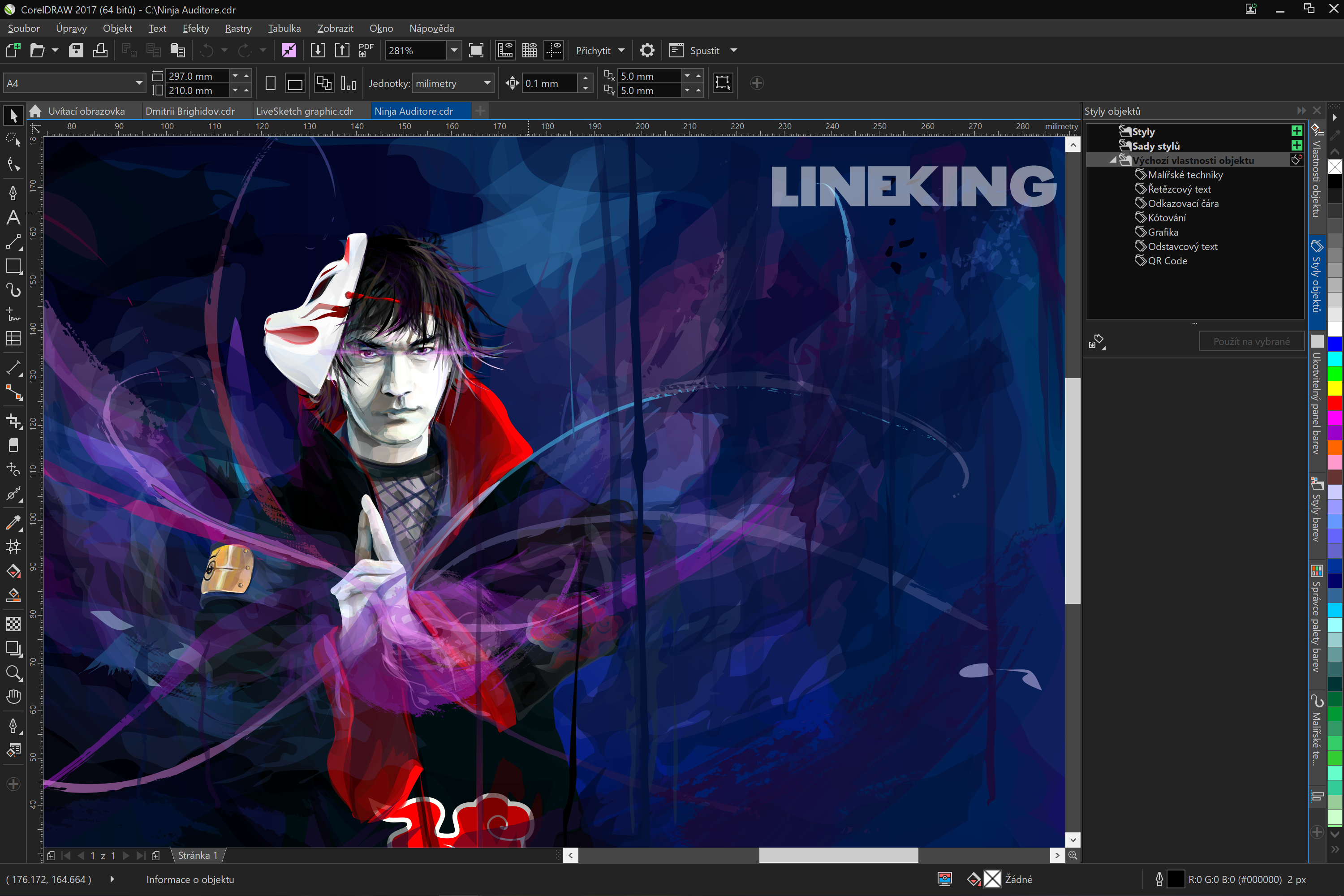Toggle Show guidelines
The image size is (1344, 896).
click(554, 50)
